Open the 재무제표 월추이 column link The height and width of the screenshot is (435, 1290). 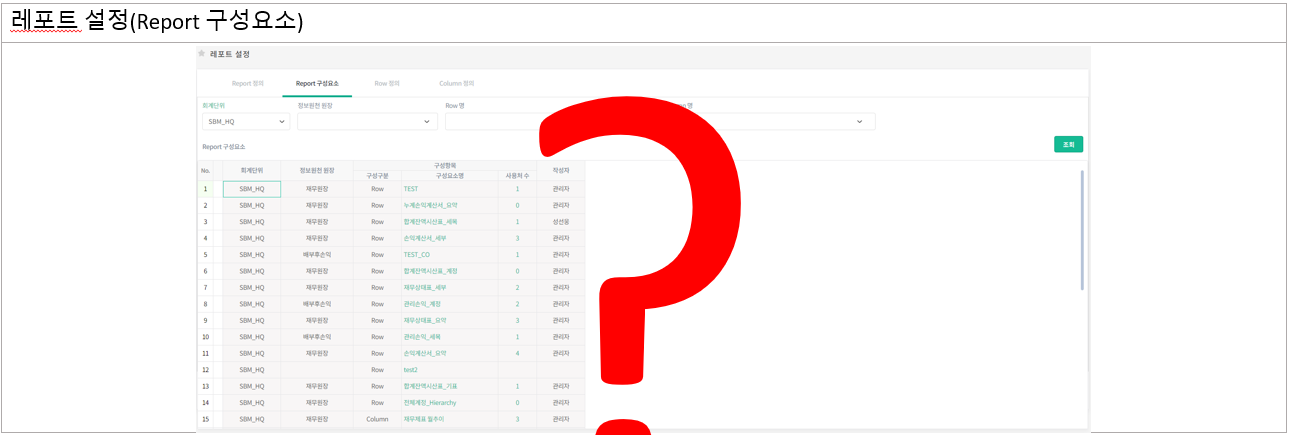426,419
